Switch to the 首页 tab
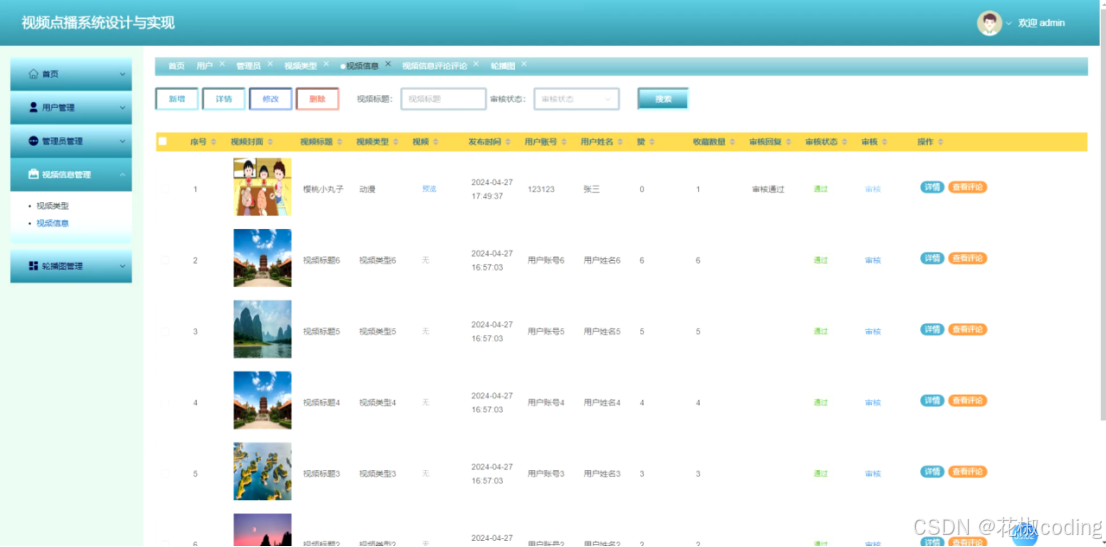The image size is (1106, 547). pos(176,66)
